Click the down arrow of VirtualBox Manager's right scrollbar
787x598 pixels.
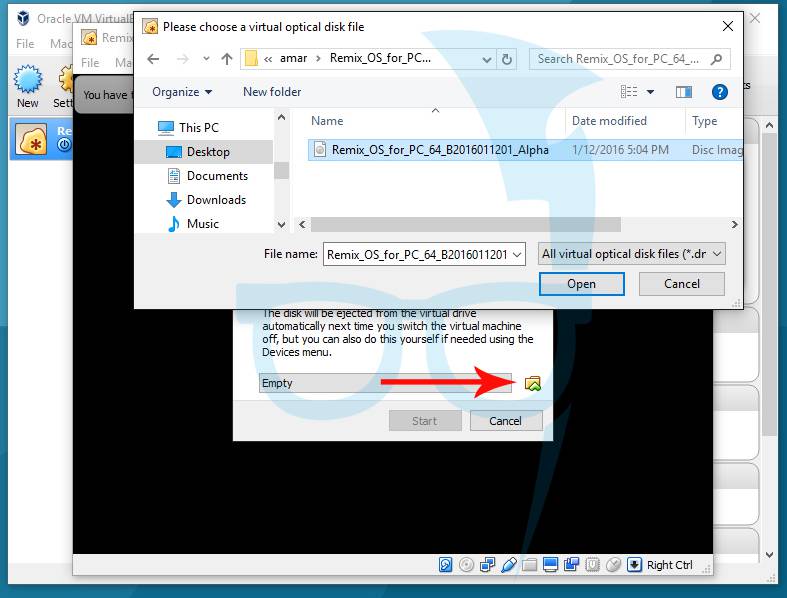(770, 555)
